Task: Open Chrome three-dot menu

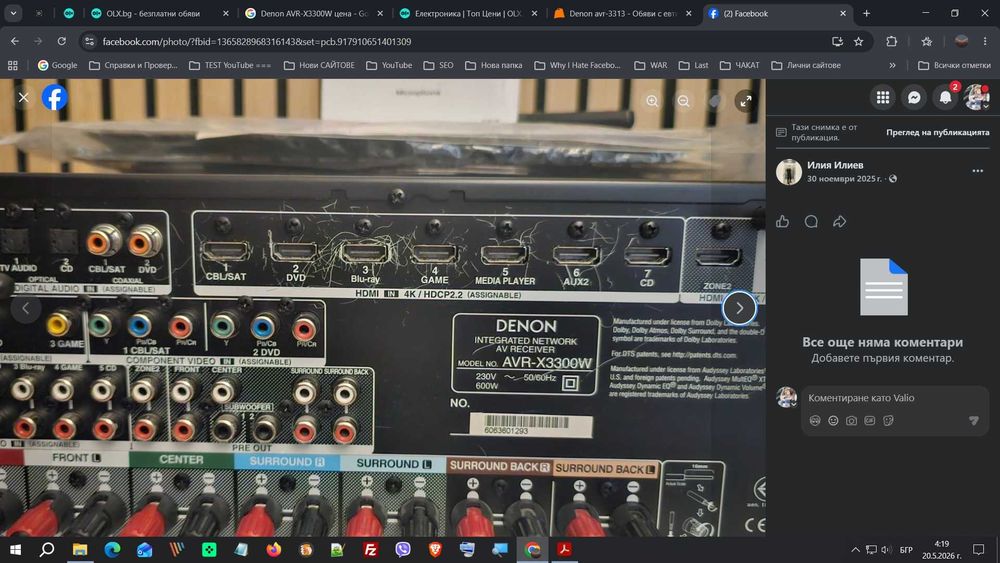Action: point(985,41)
